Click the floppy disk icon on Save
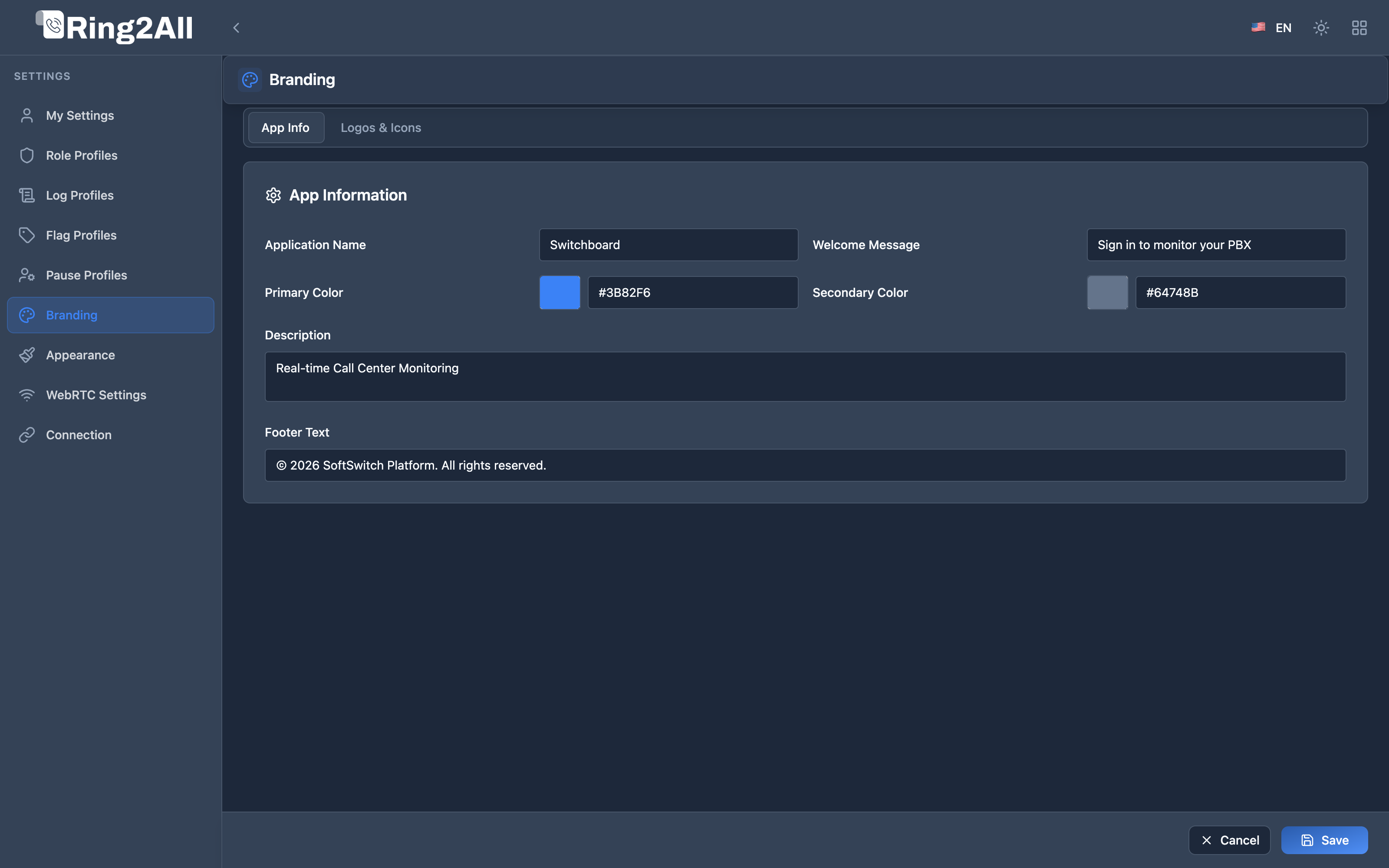 [x=1307, y=841]
